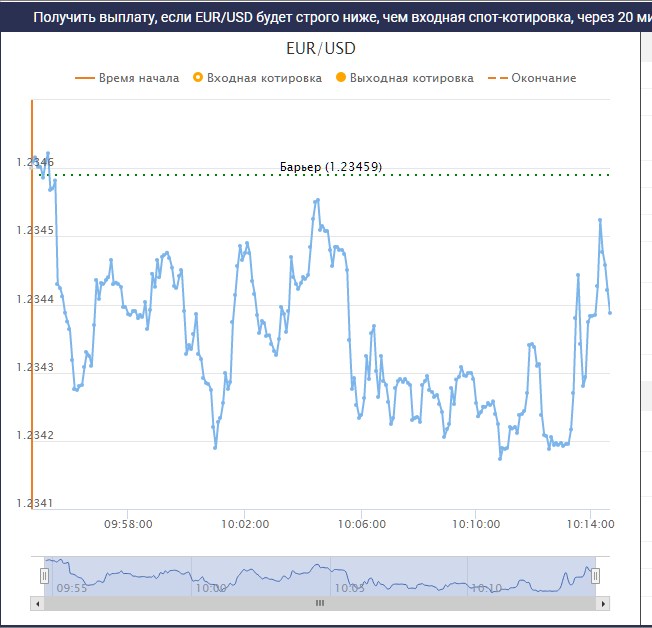Click the 09:58:00 time axis label
The height and width of the screenshot is (628, 652).
128,524
